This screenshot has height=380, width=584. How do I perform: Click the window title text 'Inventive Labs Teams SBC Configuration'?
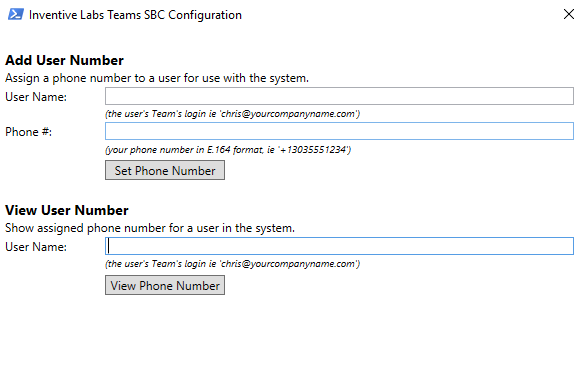click(135, 15)
